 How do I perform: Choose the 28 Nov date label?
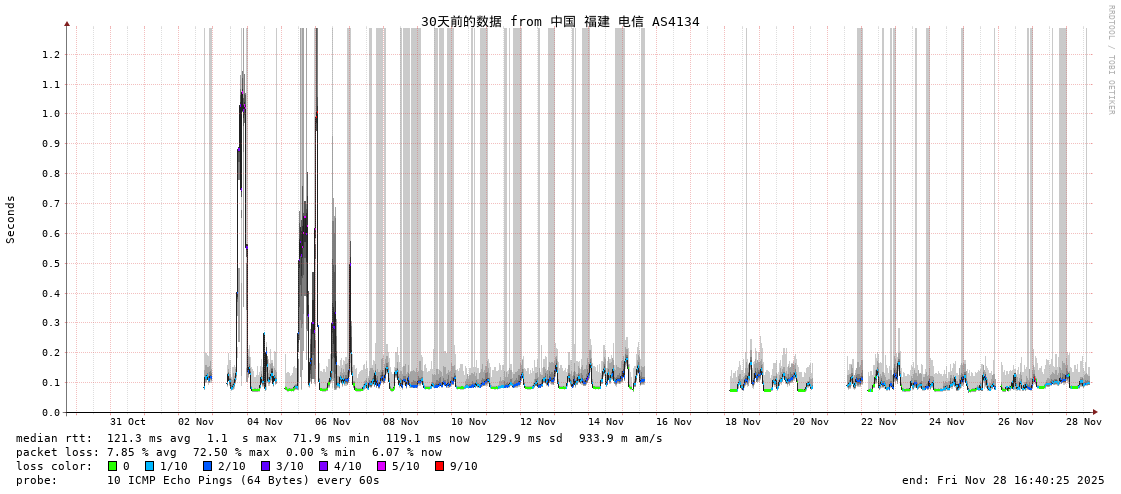(x=1084, y=422)
